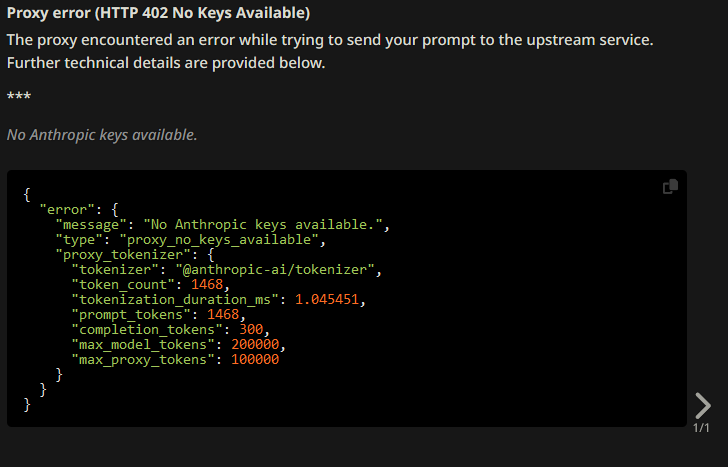The width and height of the screenshot is (728, 467).
Task: Click the italic "No Anthropic keys available." text
Action: pyautogui.click(x=102, y=135)
